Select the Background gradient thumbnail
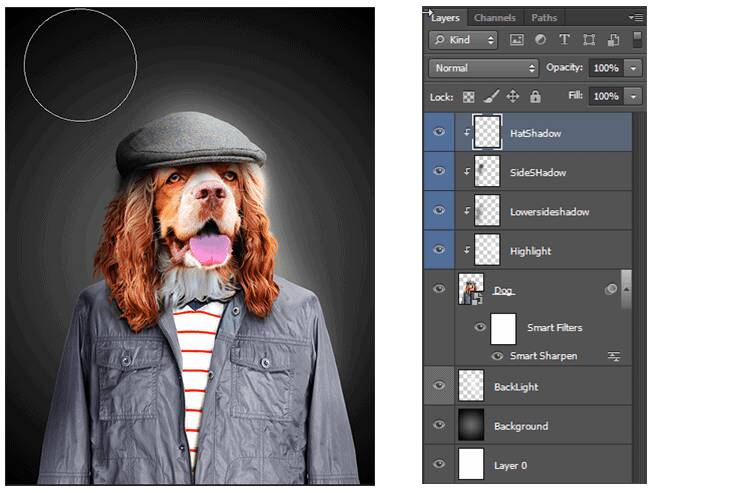Viewport: 740px width, 493px height. pos(471,425)
